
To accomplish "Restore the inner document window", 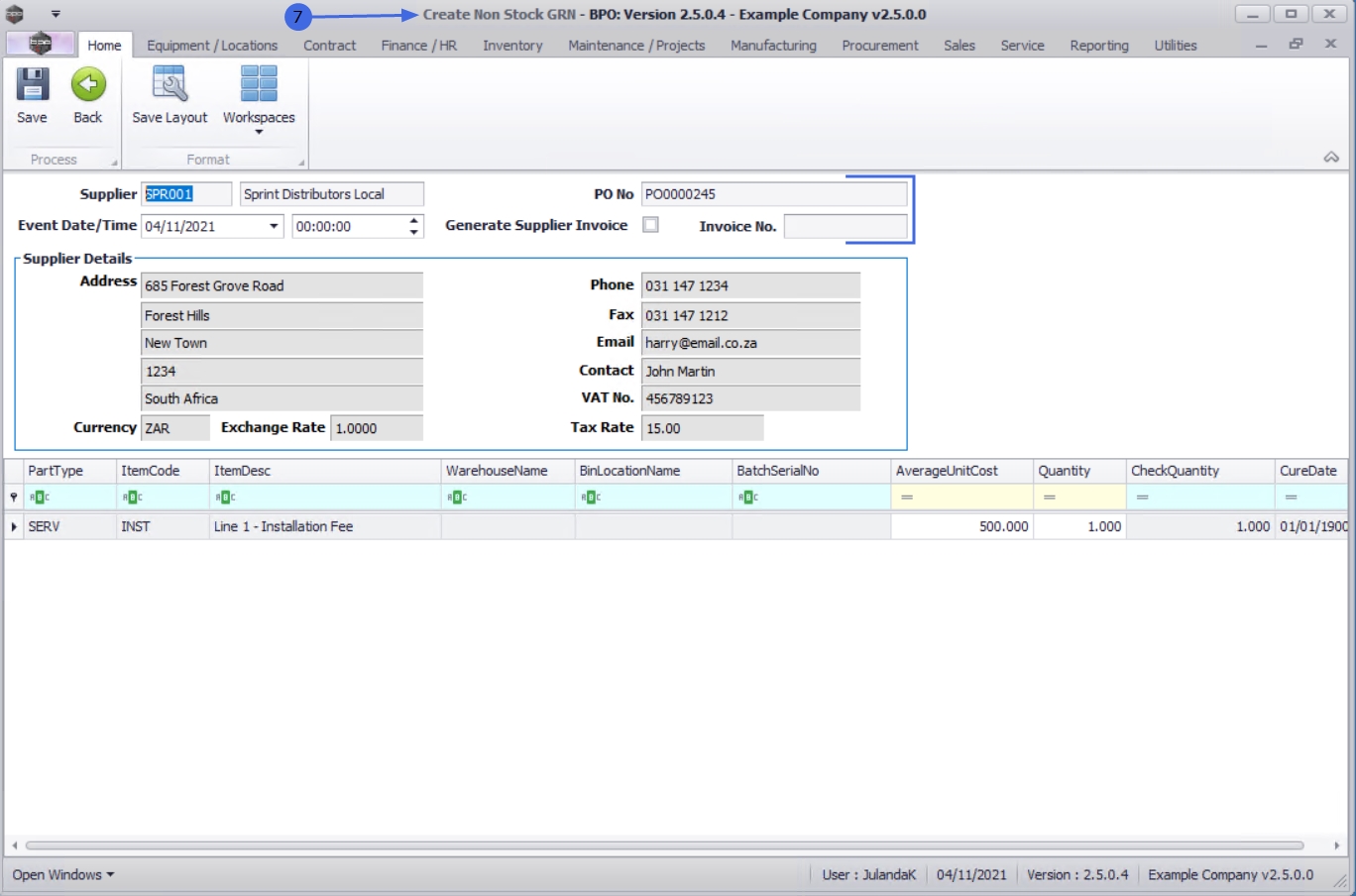I will point(1296,45).
